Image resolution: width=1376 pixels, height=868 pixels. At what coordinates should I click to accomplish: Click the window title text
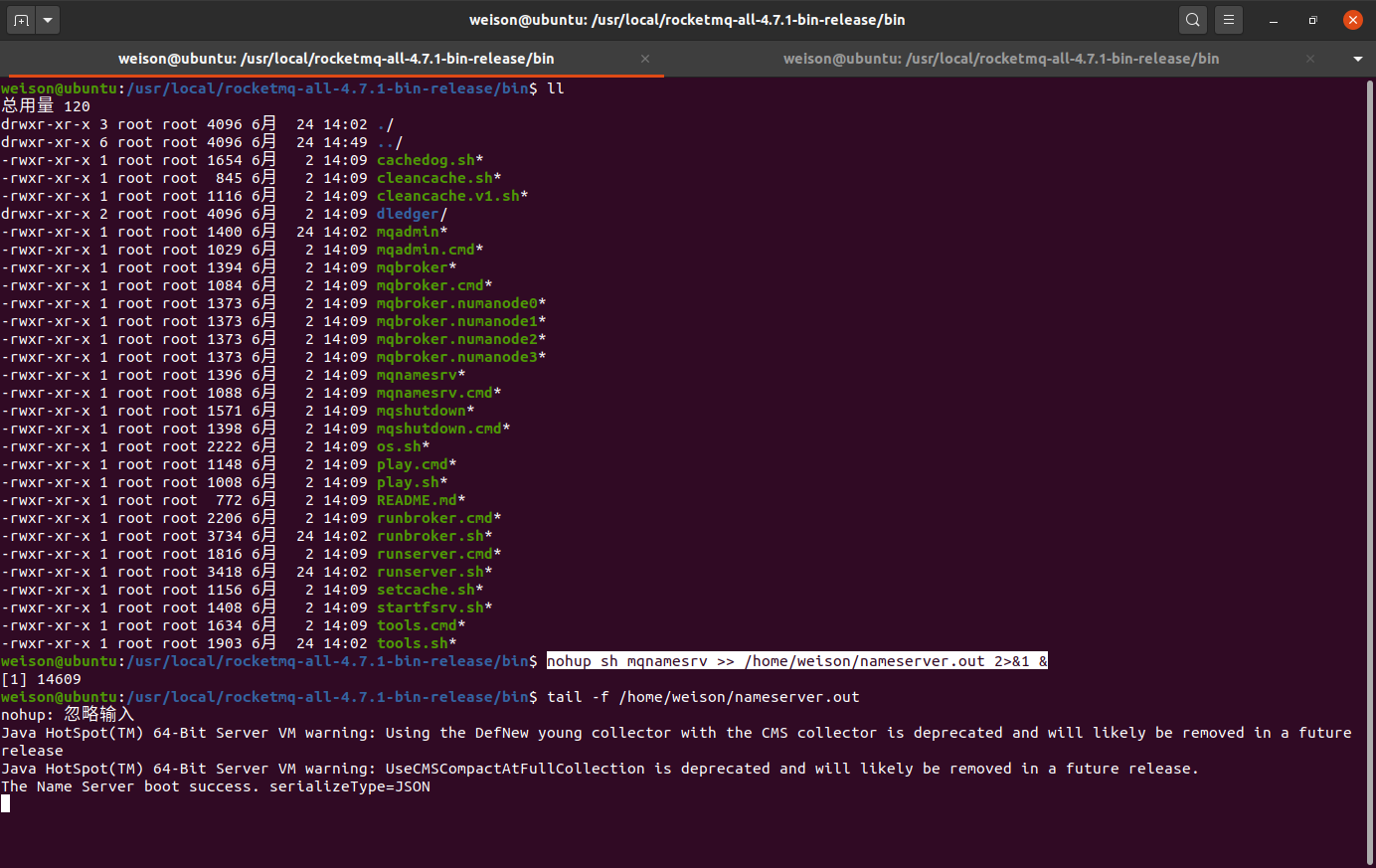(688, 20)
